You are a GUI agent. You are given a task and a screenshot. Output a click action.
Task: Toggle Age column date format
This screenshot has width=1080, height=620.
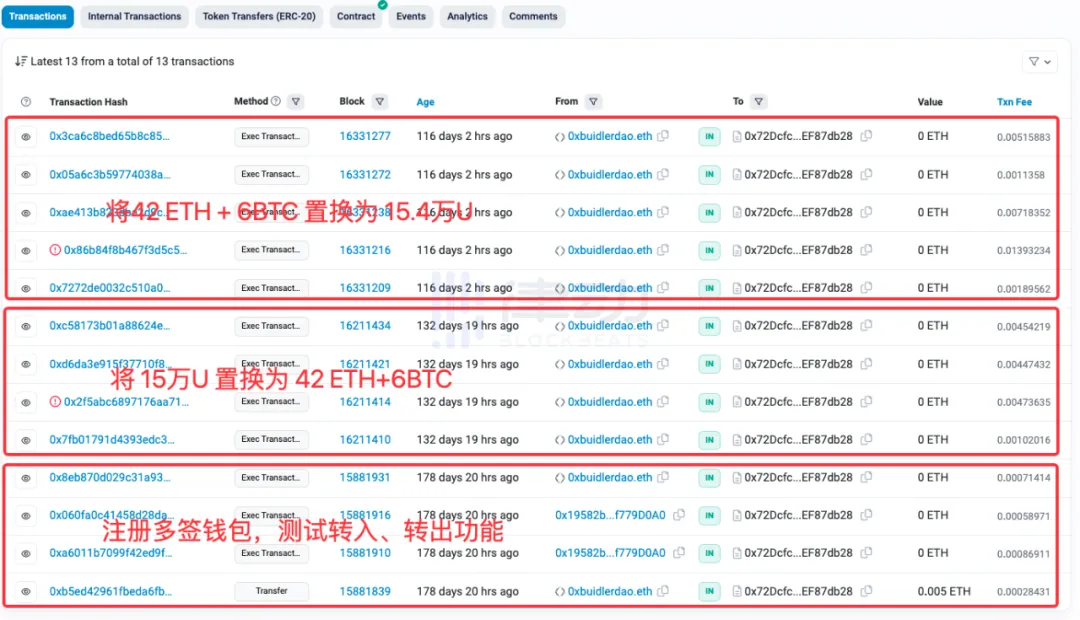425,102
